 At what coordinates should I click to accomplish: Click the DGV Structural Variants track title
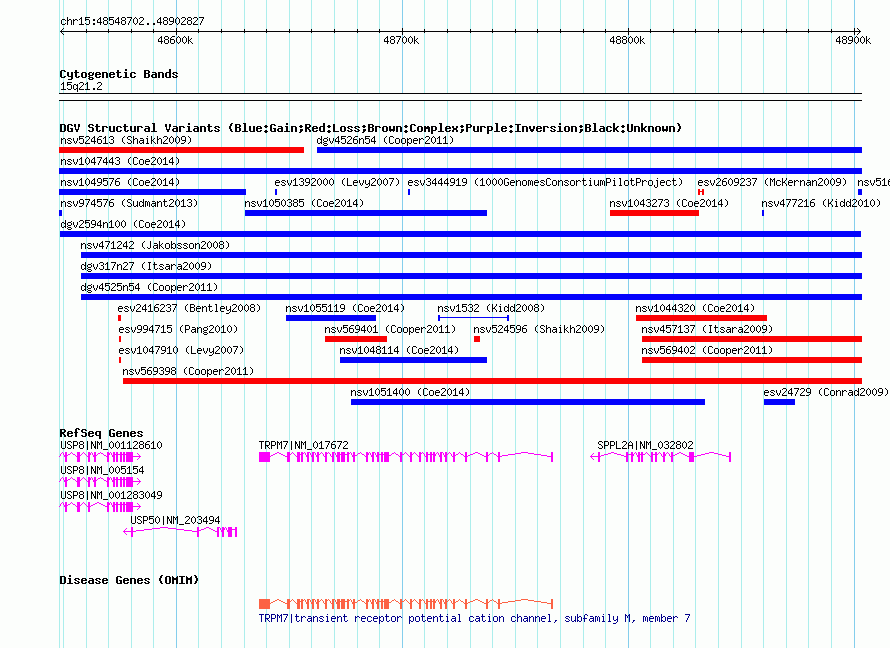pos(370,128)
